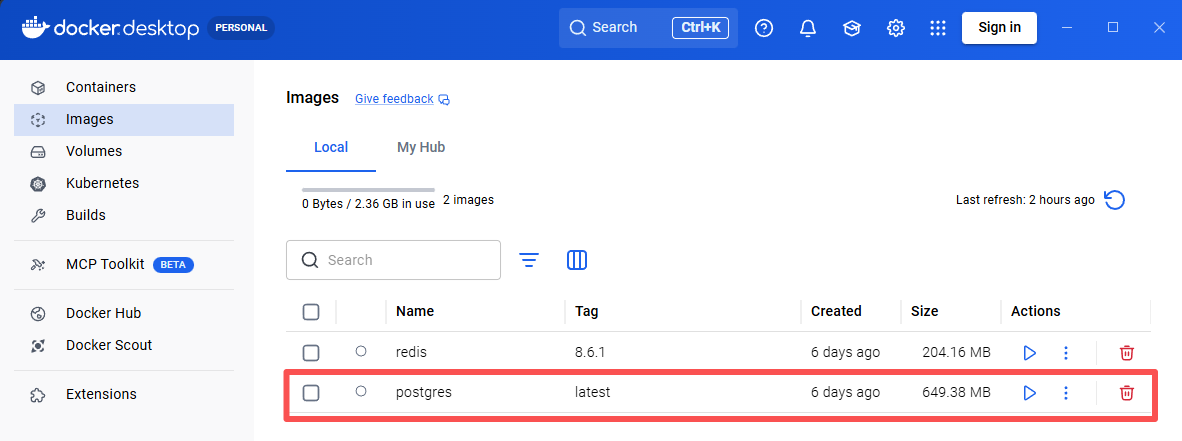The width and height of the screenshot is (1182, 441).
Task: Click the 8.6.1 tag cell
Action: click(589, 352)
